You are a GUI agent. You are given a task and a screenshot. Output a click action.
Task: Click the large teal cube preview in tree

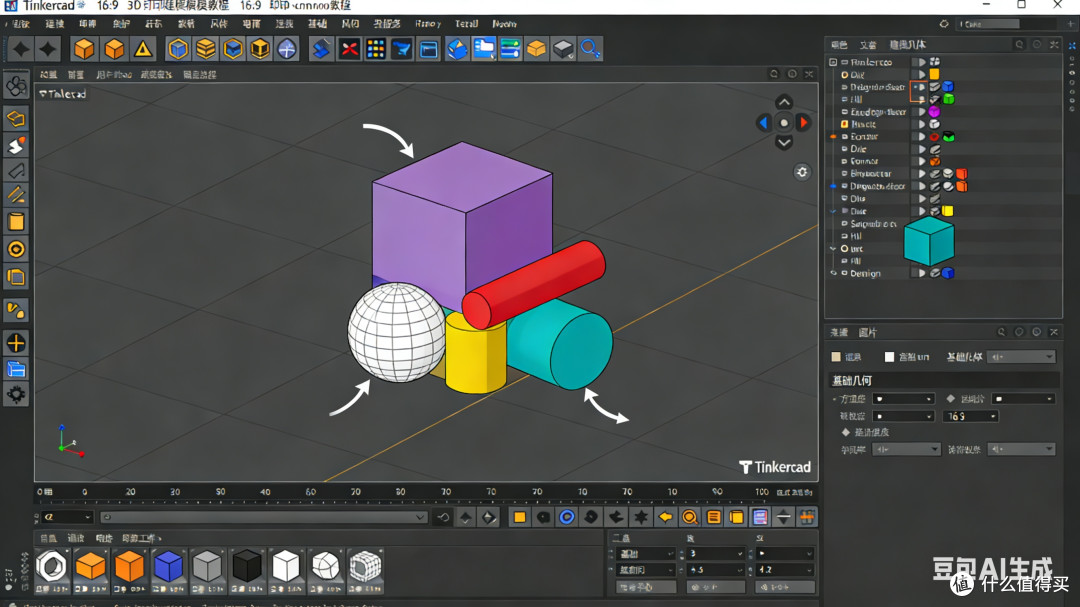point(928,241)
